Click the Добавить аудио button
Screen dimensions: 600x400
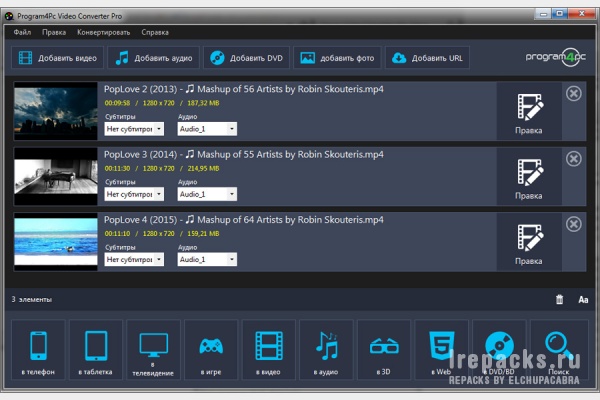[153, 58]
